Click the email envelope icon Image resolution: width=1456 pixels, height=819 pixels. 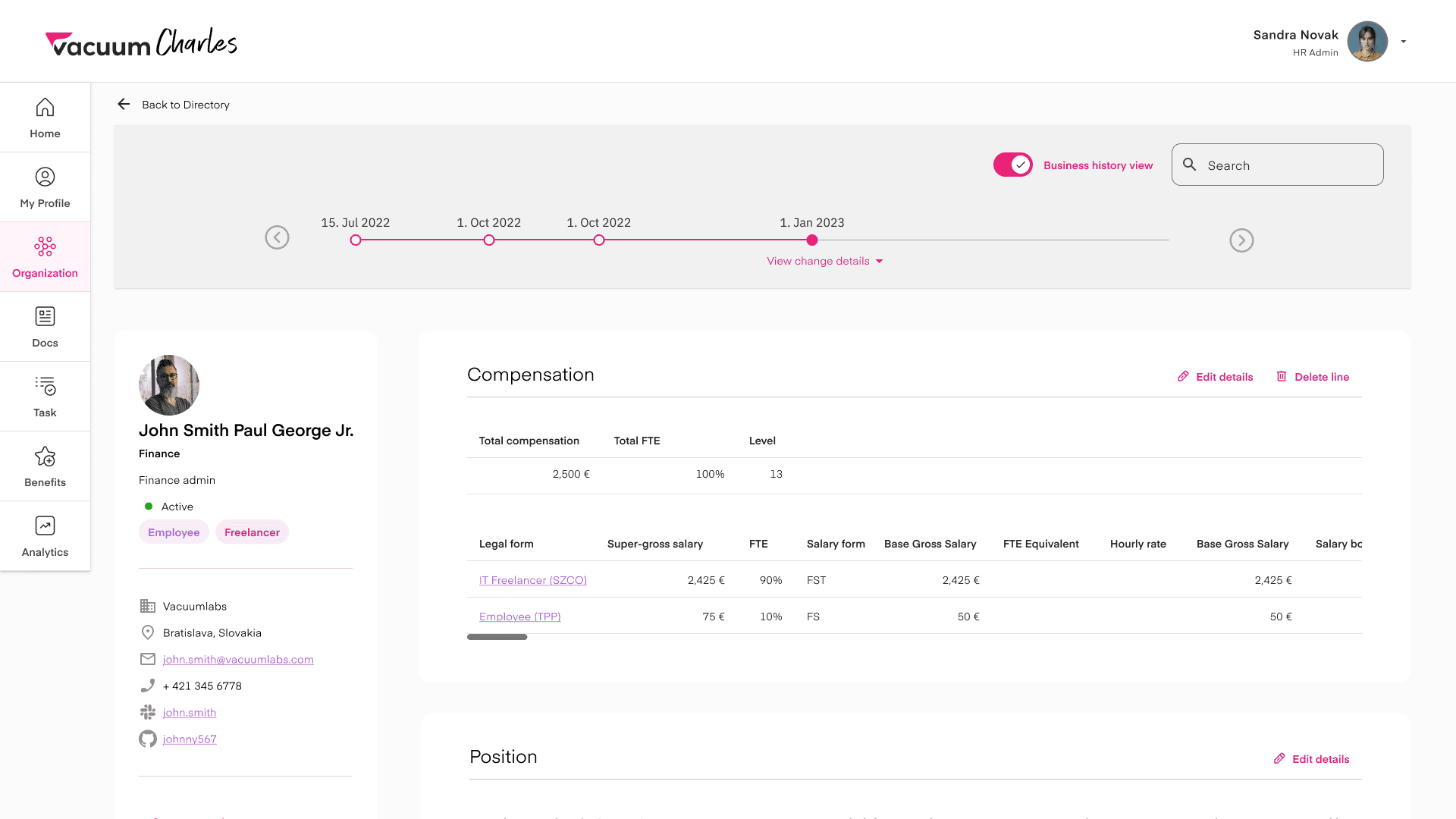pyautogui.click(x=148, y=659)
